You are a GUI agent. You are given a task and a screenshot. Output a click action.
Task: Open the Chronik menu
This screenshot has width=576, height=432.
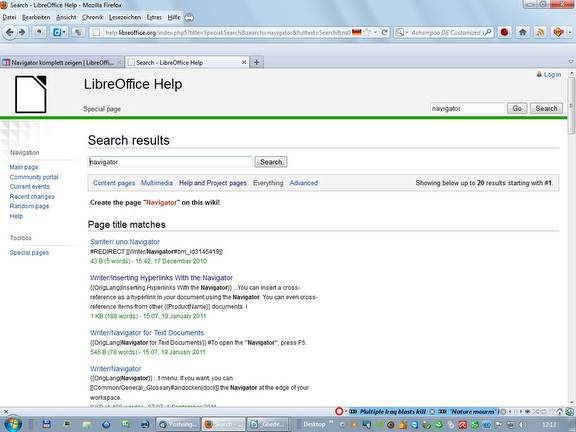[x=93, y=17]
